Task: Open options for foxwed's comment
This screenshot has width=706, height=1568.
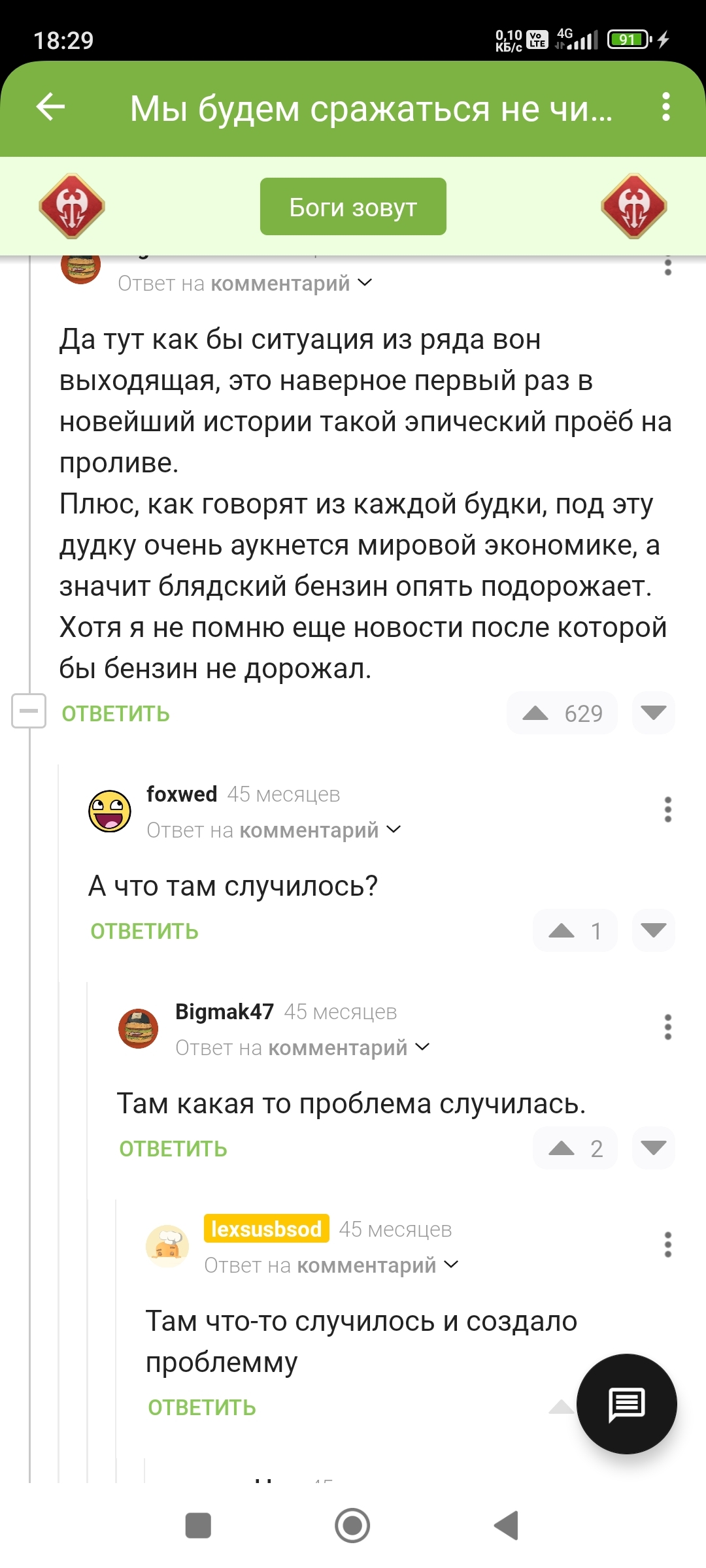Action: click(x=667, y=809)
